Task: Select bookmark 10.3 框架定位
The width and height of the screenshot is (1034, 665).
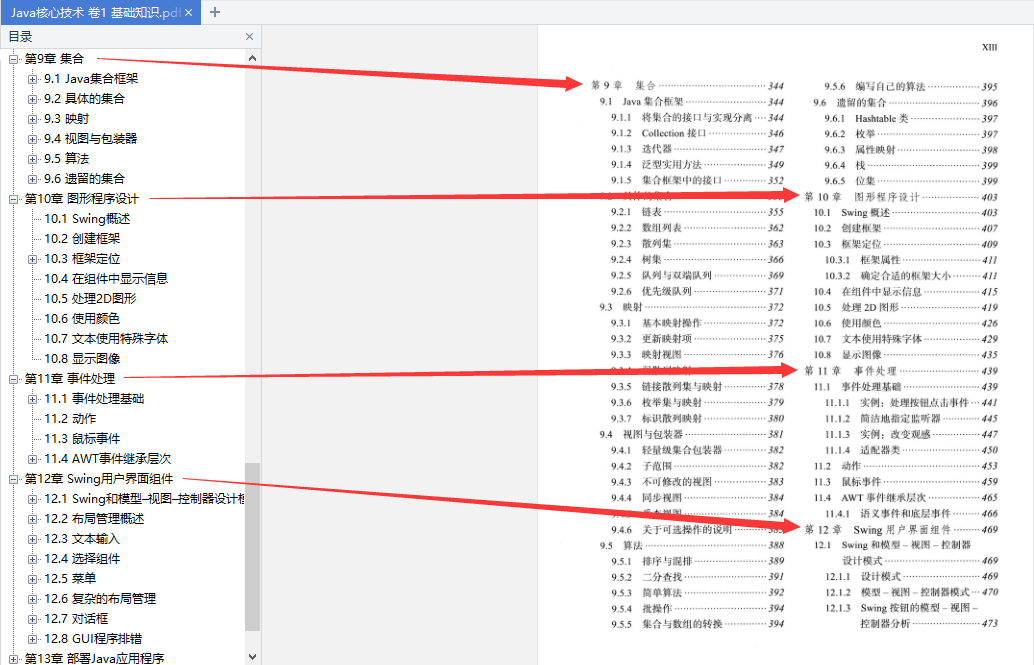Action: [82, 259]
